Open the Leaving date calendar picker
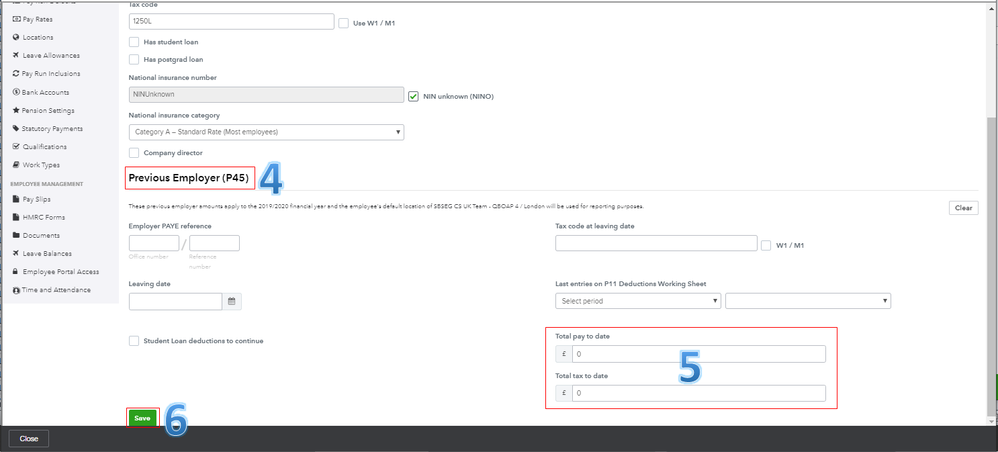This screenshot has height=452, width=998. pos(232,302)
